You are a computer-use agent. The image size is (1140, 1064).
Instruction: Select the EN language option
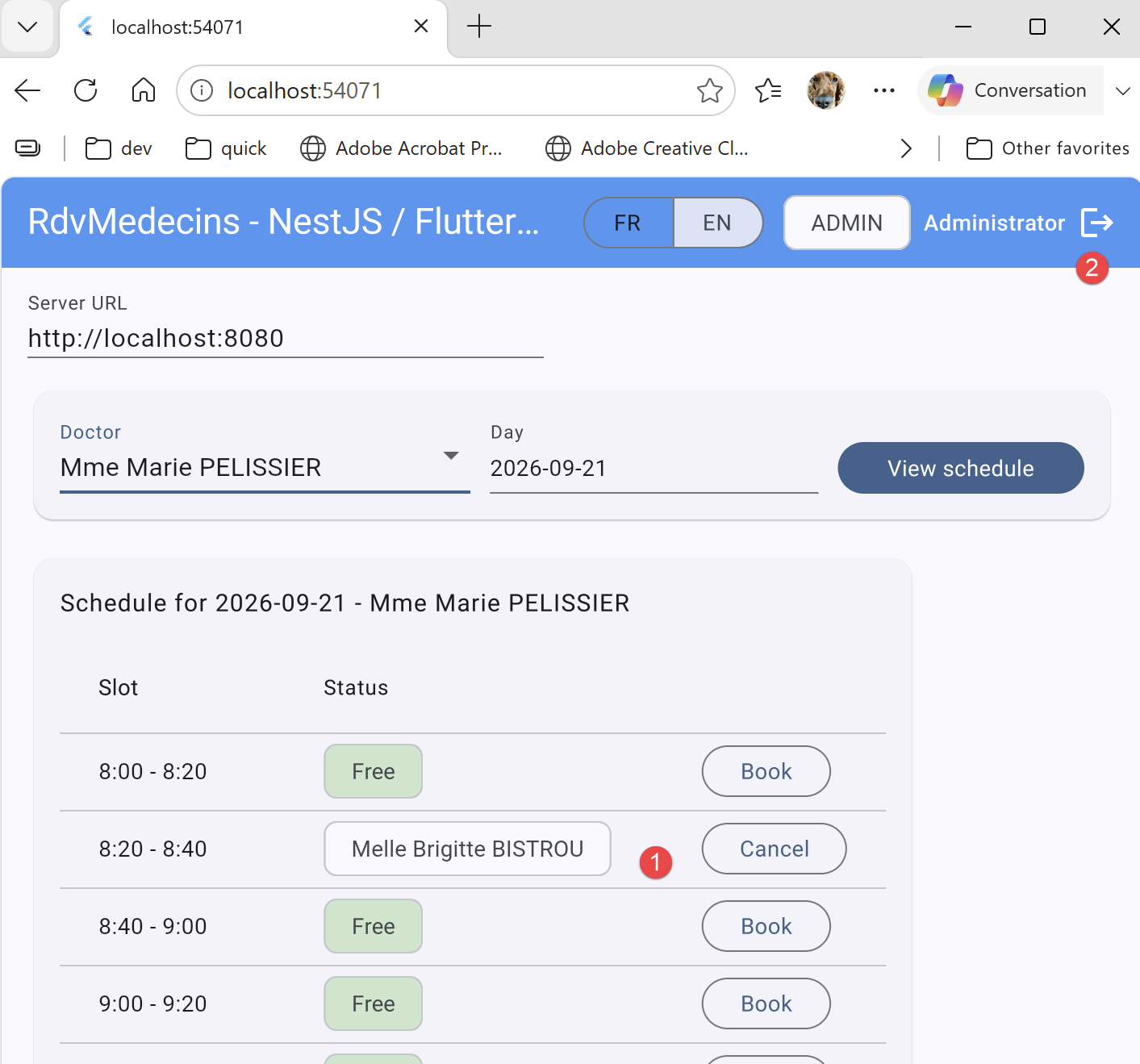tap(717, 223)
